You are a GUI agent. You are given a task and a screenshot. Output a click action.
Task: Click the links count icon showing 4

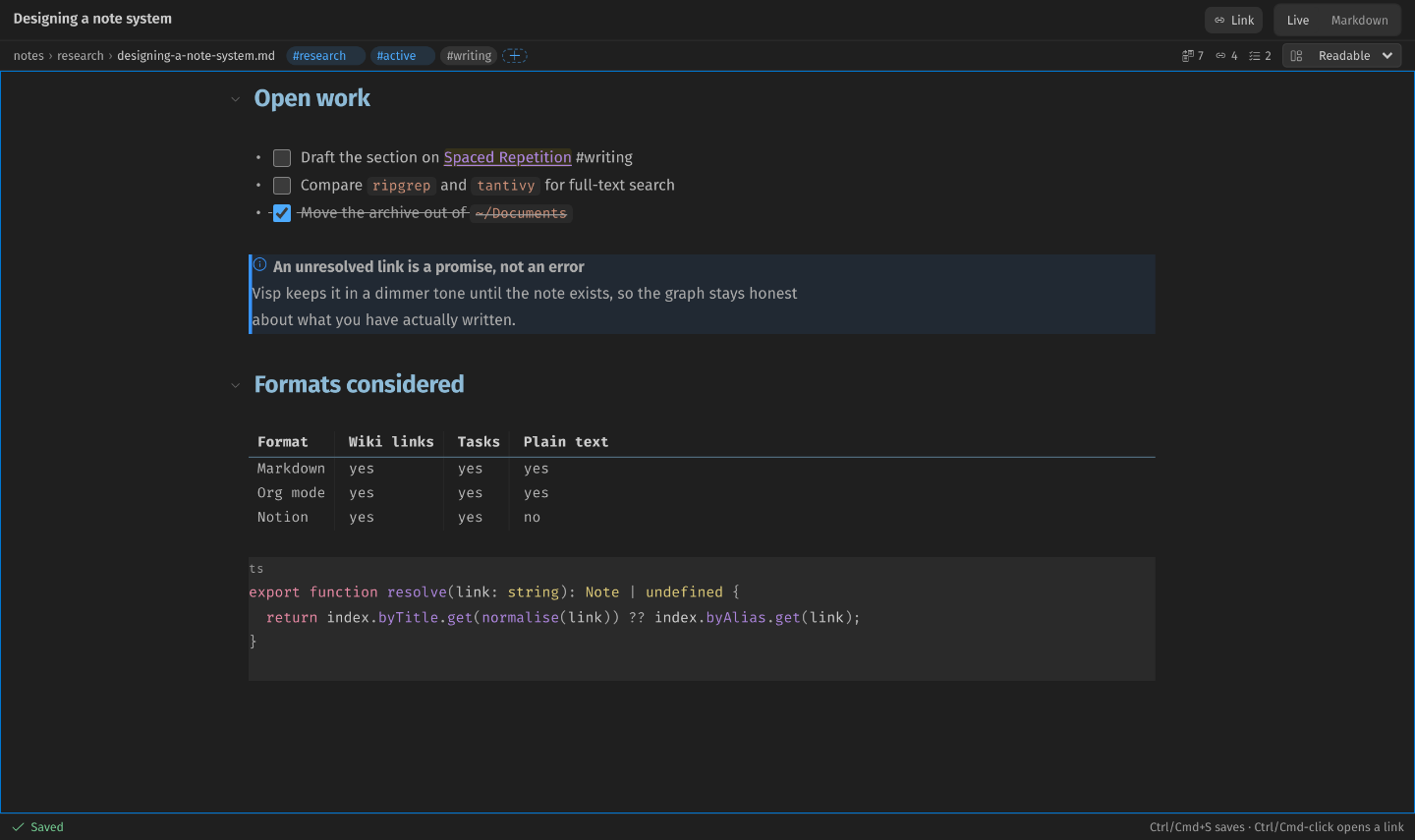tap(1226, 56)
